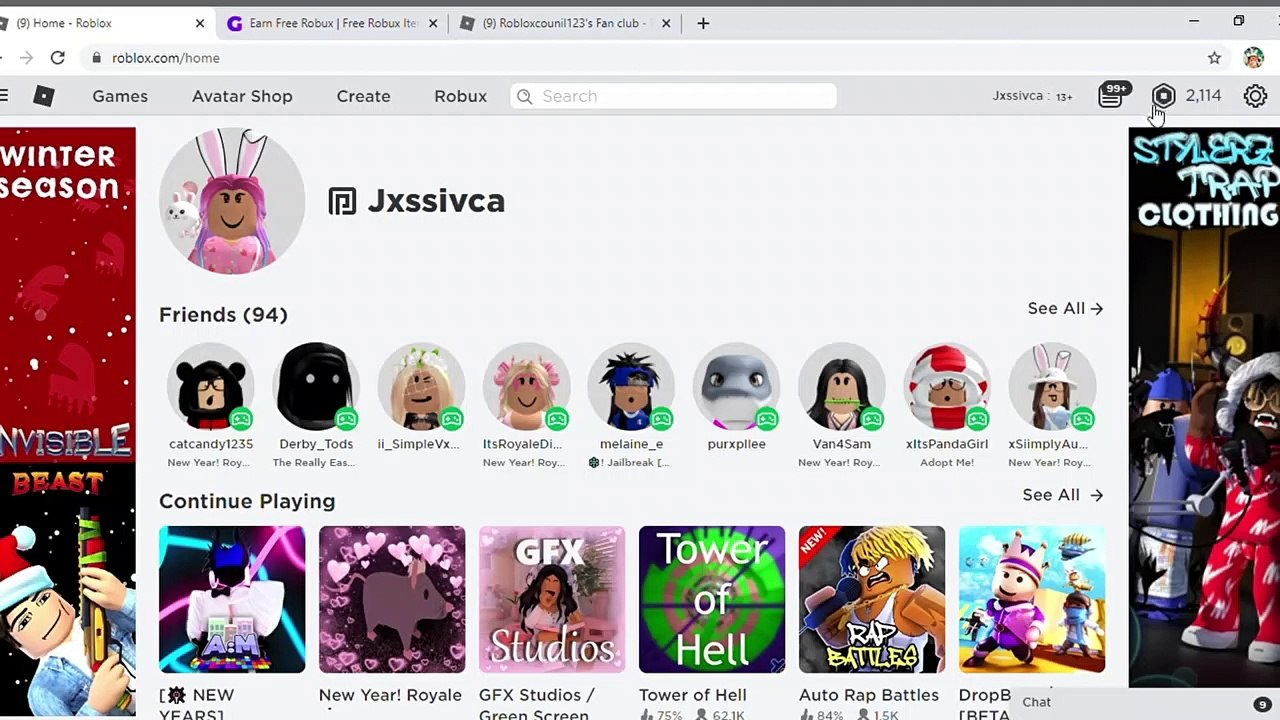
Task: Click in-game status icon on xItsPandaGirl
Action: click(x=977, y=419)
